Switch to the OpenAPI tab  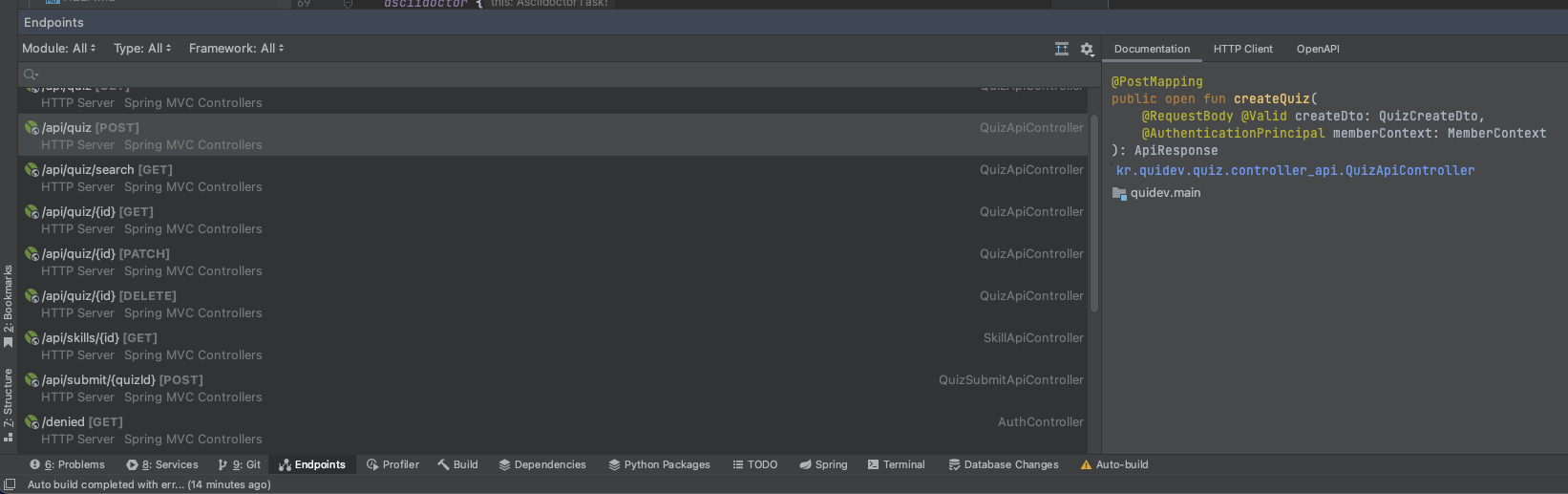click(x=1318, y=49)
